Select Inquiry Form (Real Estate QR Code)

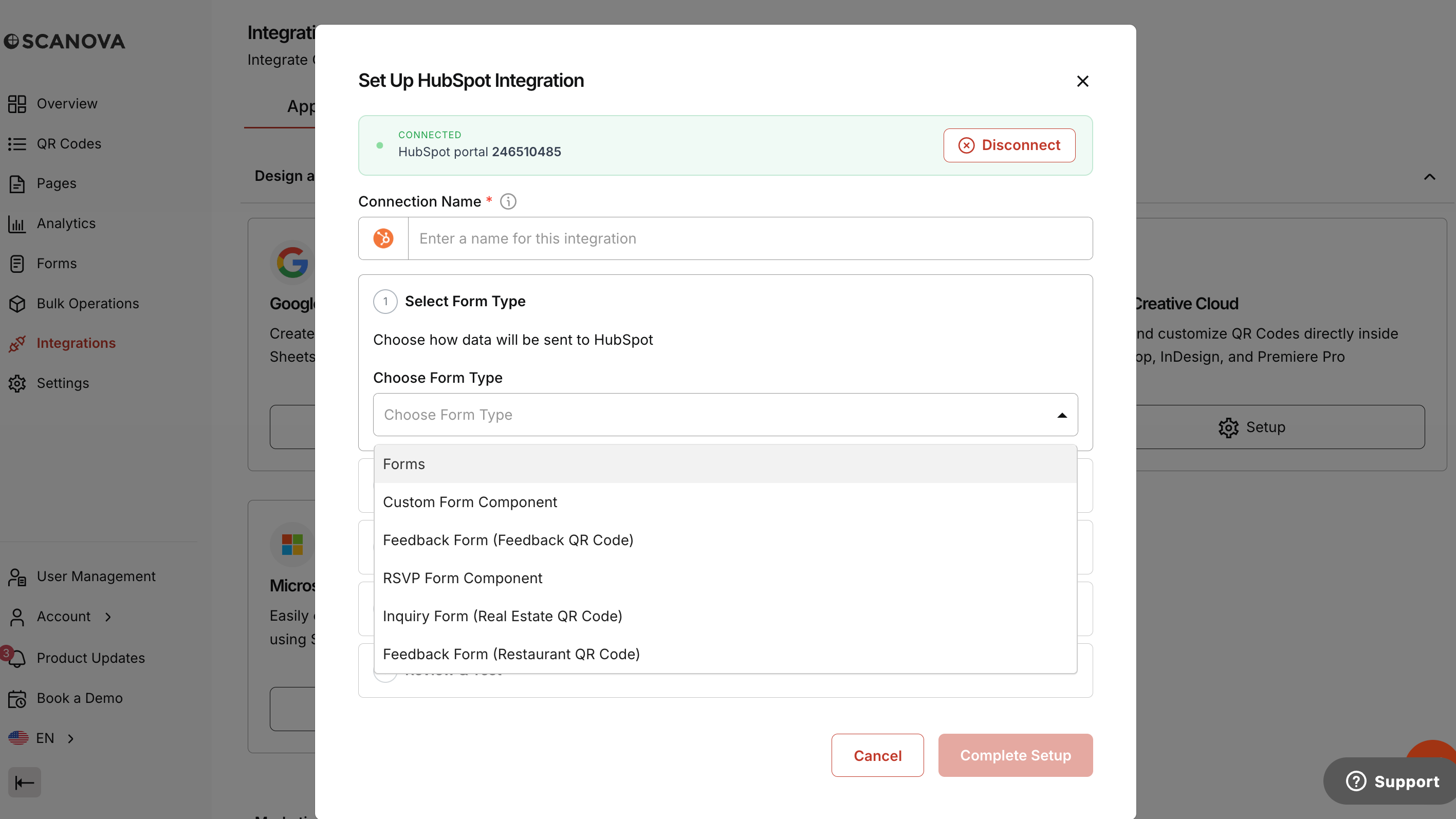(725, 616)
